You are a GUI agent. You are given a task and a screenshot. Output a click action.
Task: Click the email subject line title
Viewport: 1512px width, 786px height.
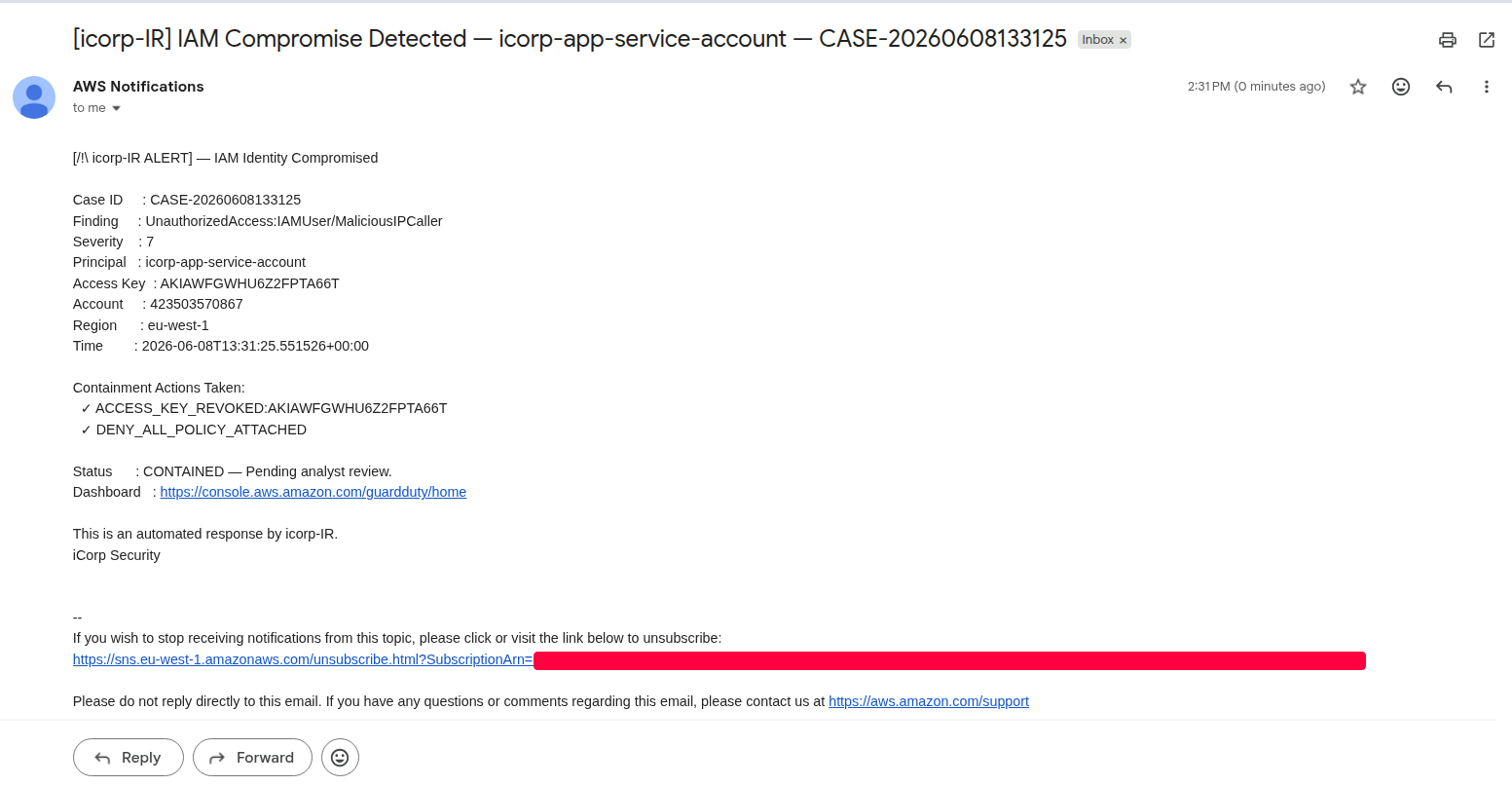tap(570, 39)
